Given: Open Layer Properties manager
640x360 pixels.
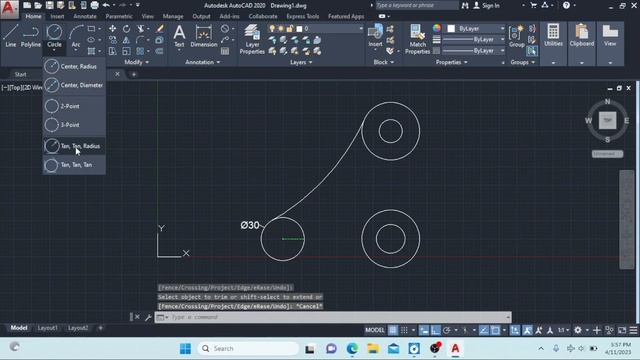Looking at the screenshot, I should [252, 39].
